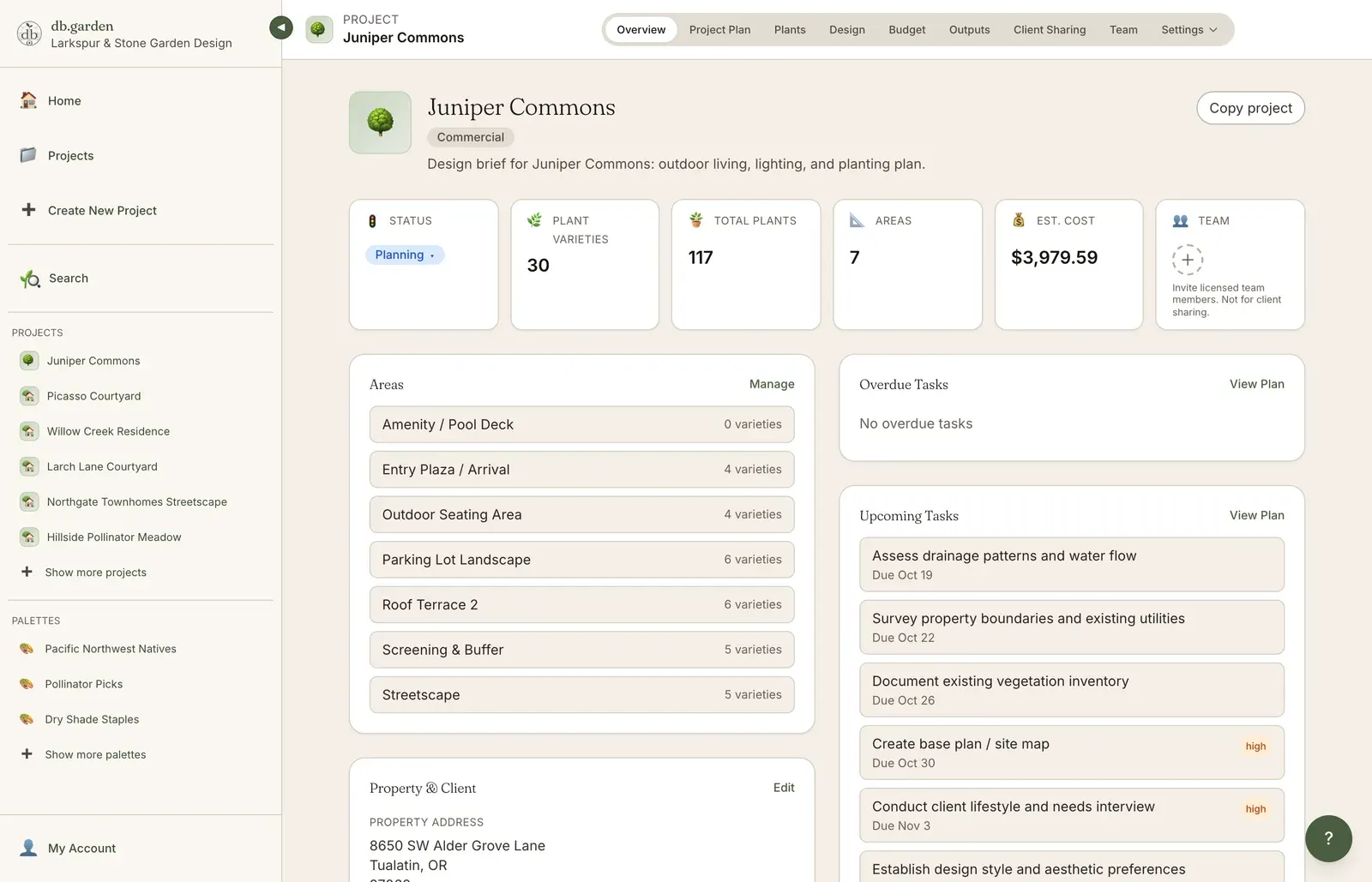Click View Plan in Overdue Tasks
The width and height of the screenshot is (1372, 882).
coord(1256,384)
